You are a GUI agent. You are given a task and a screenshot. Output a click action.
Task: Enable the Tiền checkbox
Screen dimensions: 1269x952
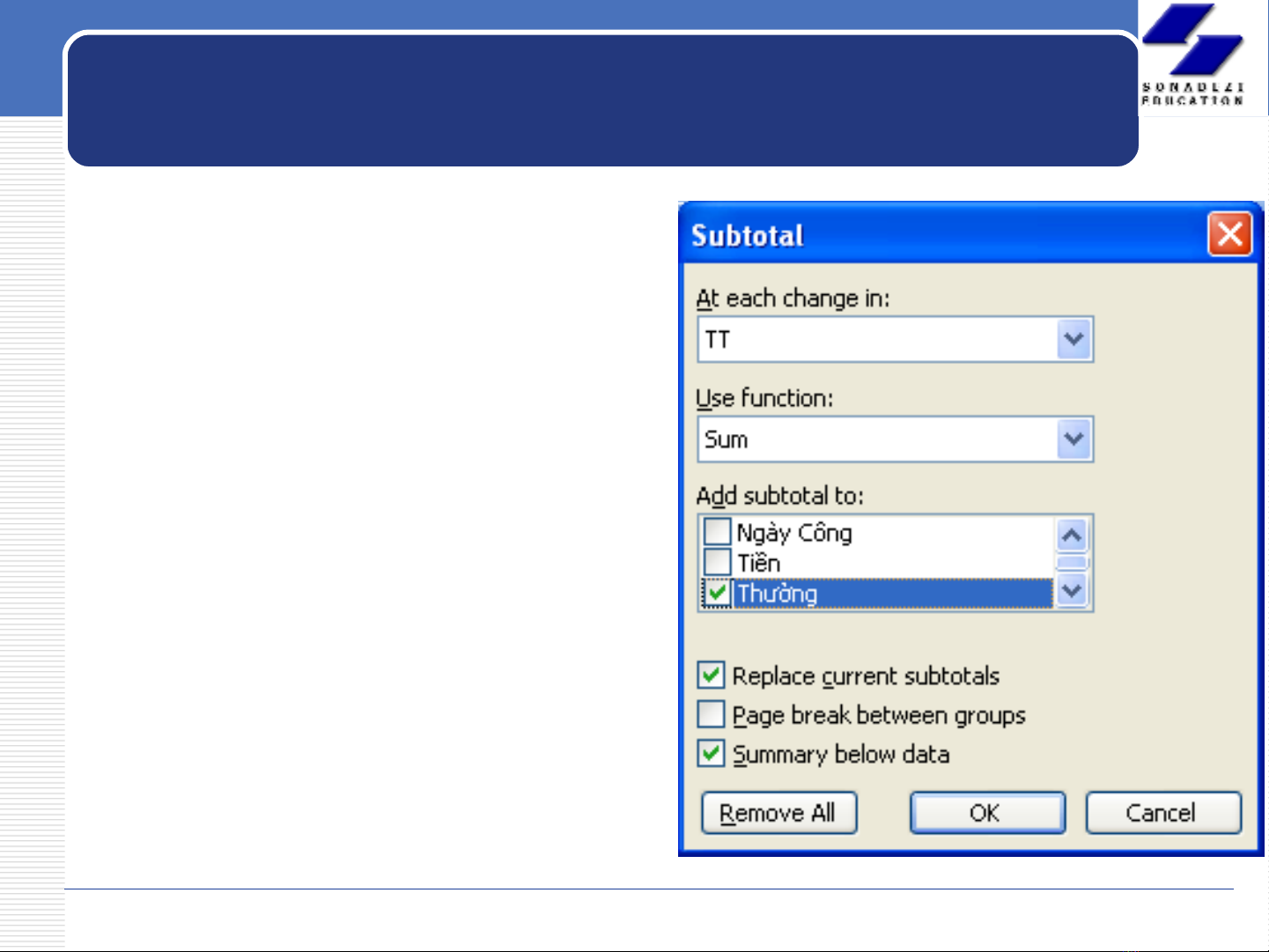click(x=718, y=562)
